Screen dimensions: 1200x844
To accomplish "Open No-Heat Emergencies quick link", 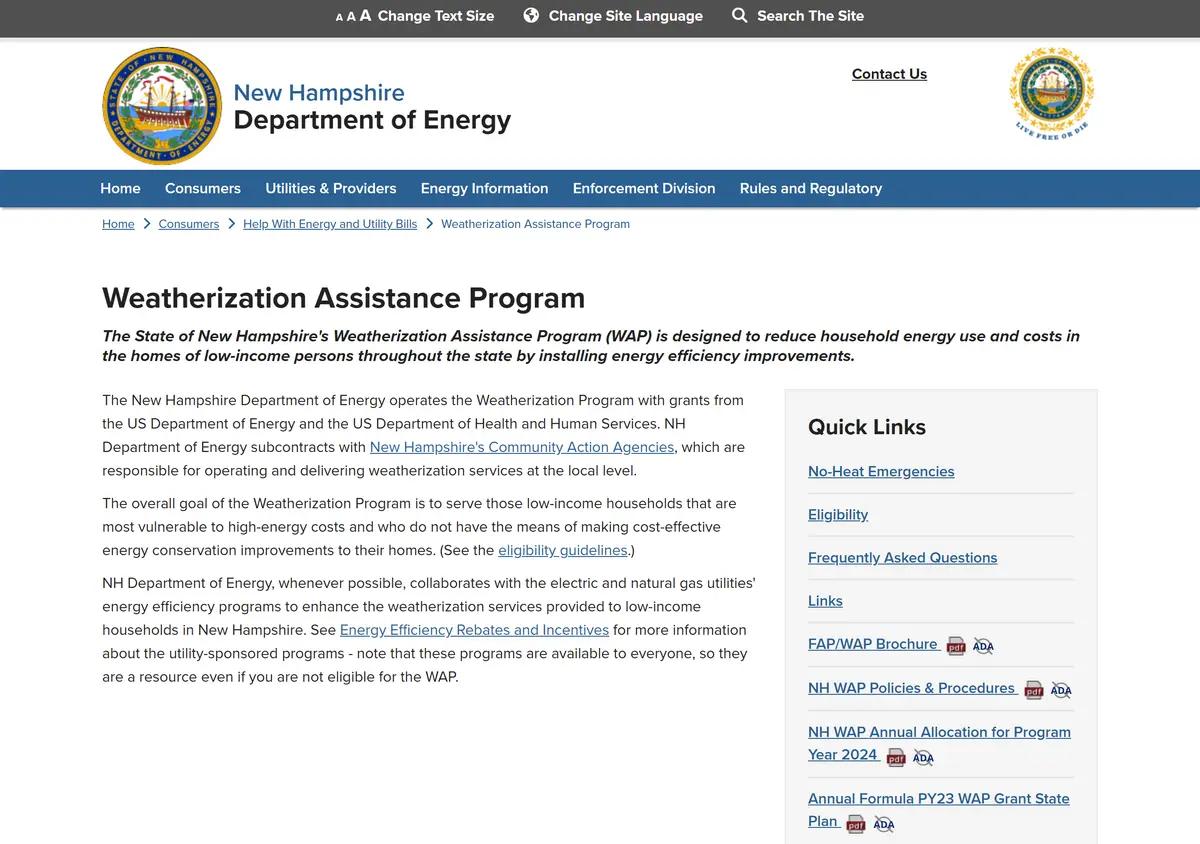I will click(x=881, y=471).
